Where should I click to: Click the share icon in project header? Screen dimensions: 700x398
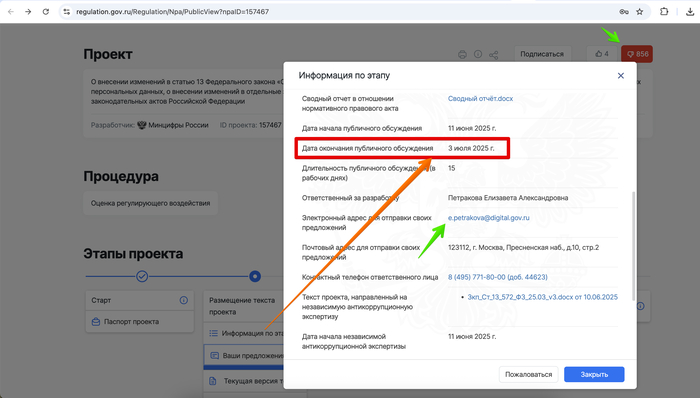493,55
